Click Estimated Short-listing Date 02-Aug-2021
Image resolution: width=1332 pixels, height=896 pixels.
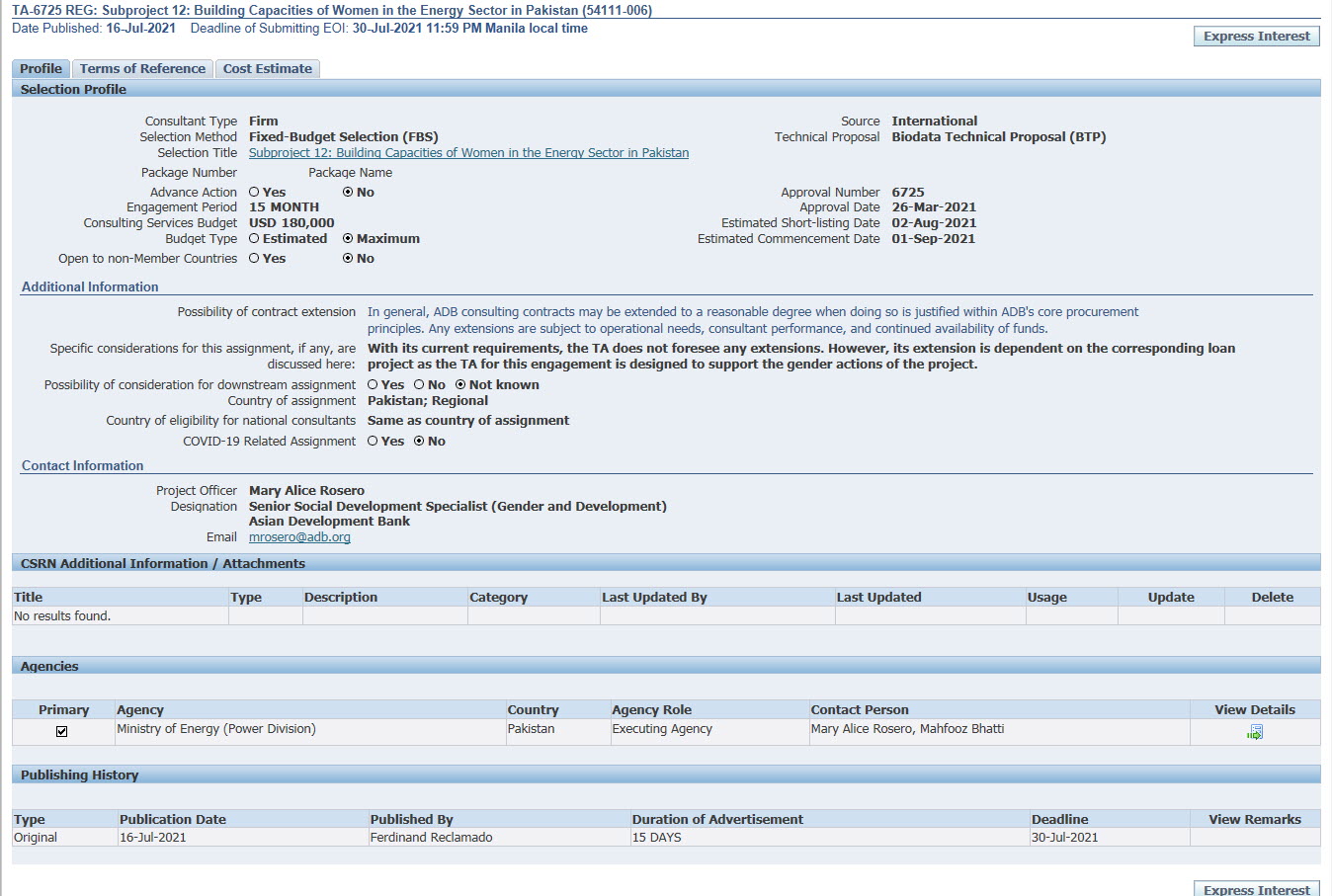(x=934, y=223)
